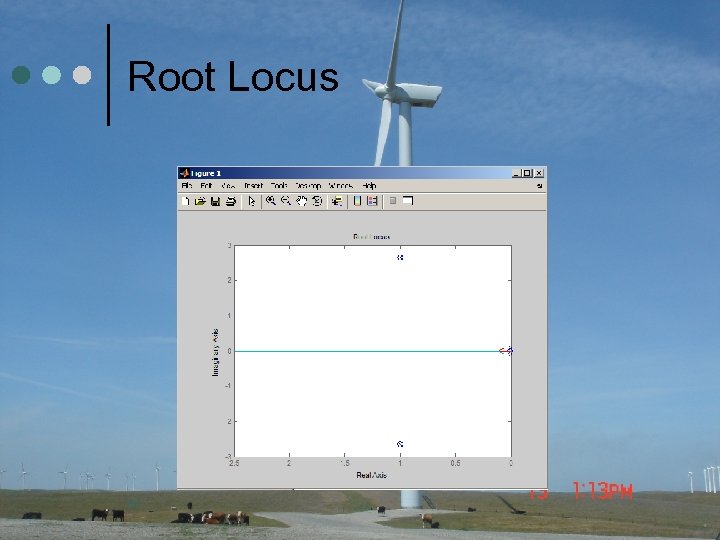Open the Tools menu

[x=279, y=186]
